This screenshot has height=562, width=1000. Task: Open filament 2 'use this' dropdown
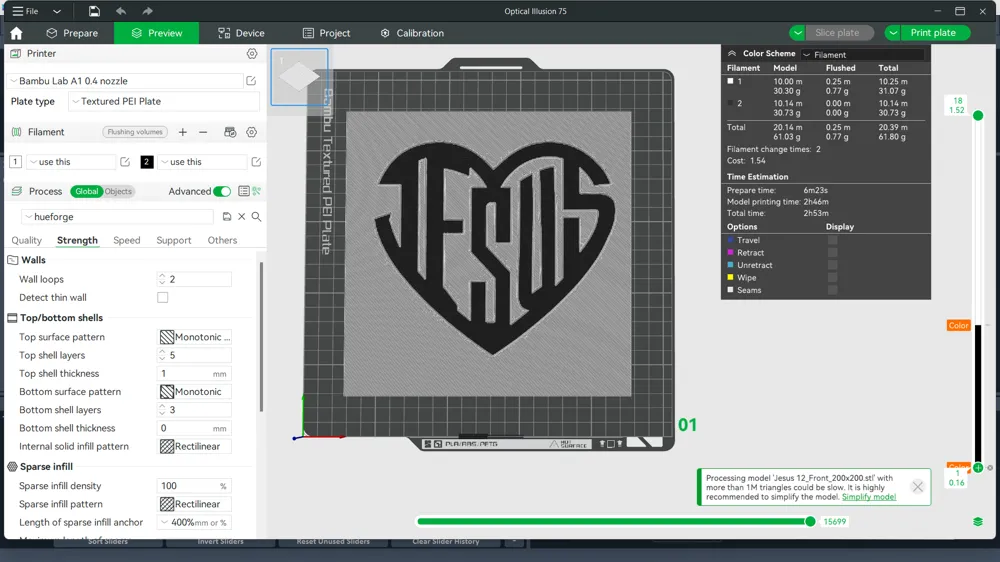tap(202, 162)
